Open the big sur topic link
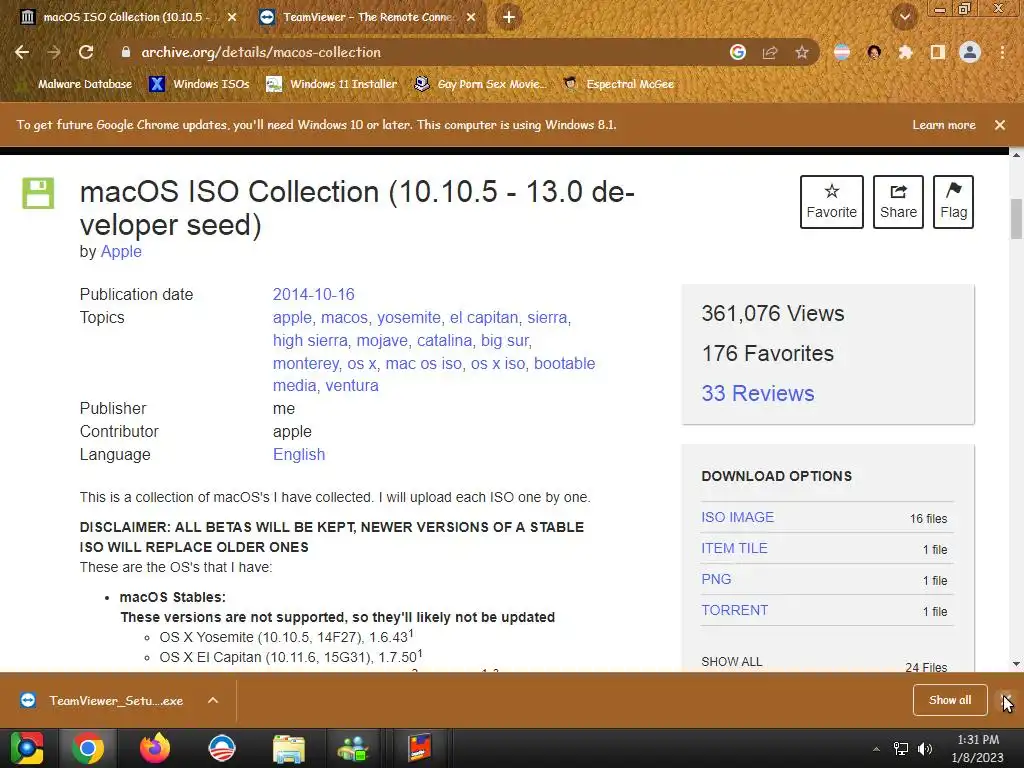 505,340
